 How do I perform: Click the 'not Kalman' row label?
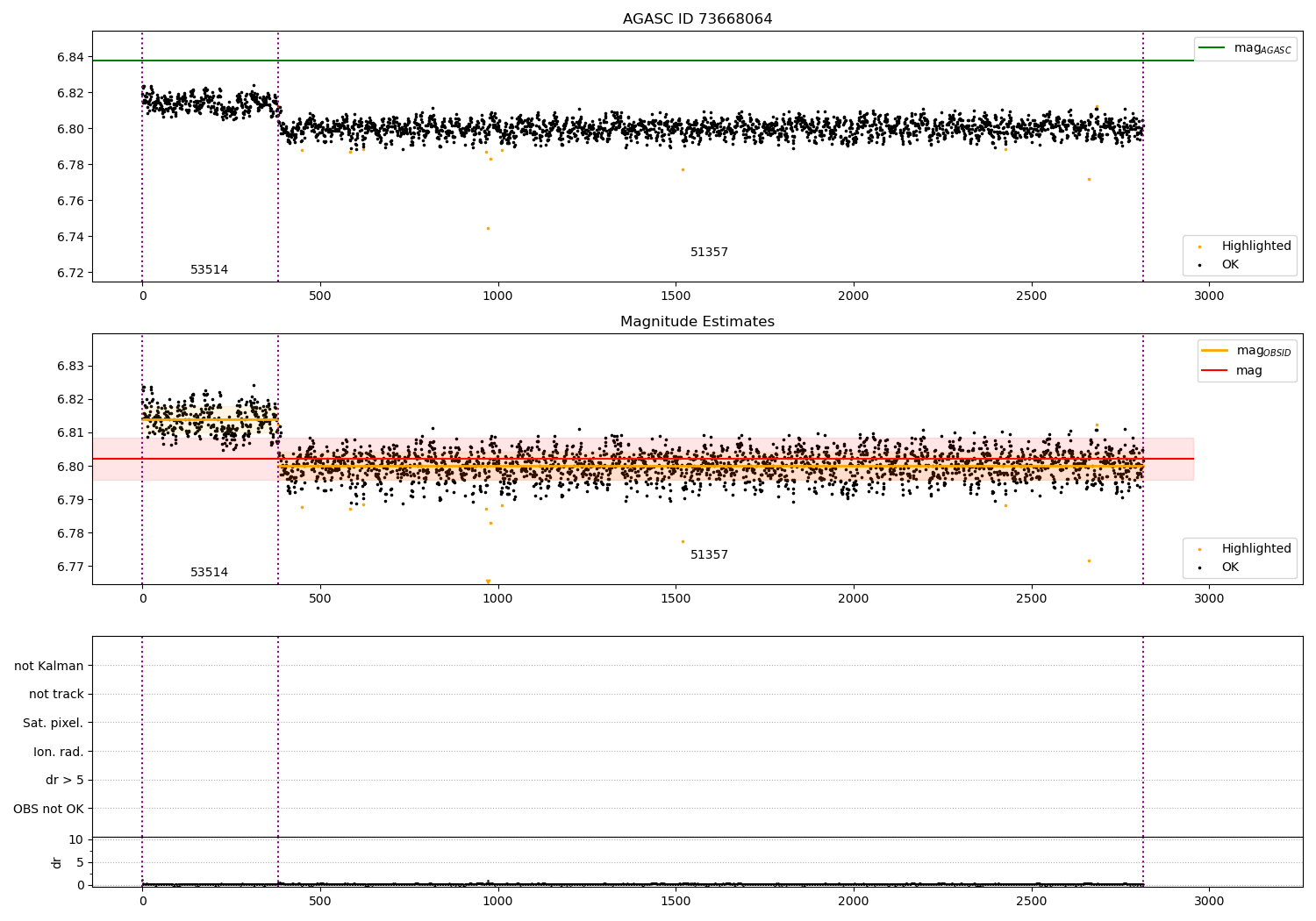[49, 667]
